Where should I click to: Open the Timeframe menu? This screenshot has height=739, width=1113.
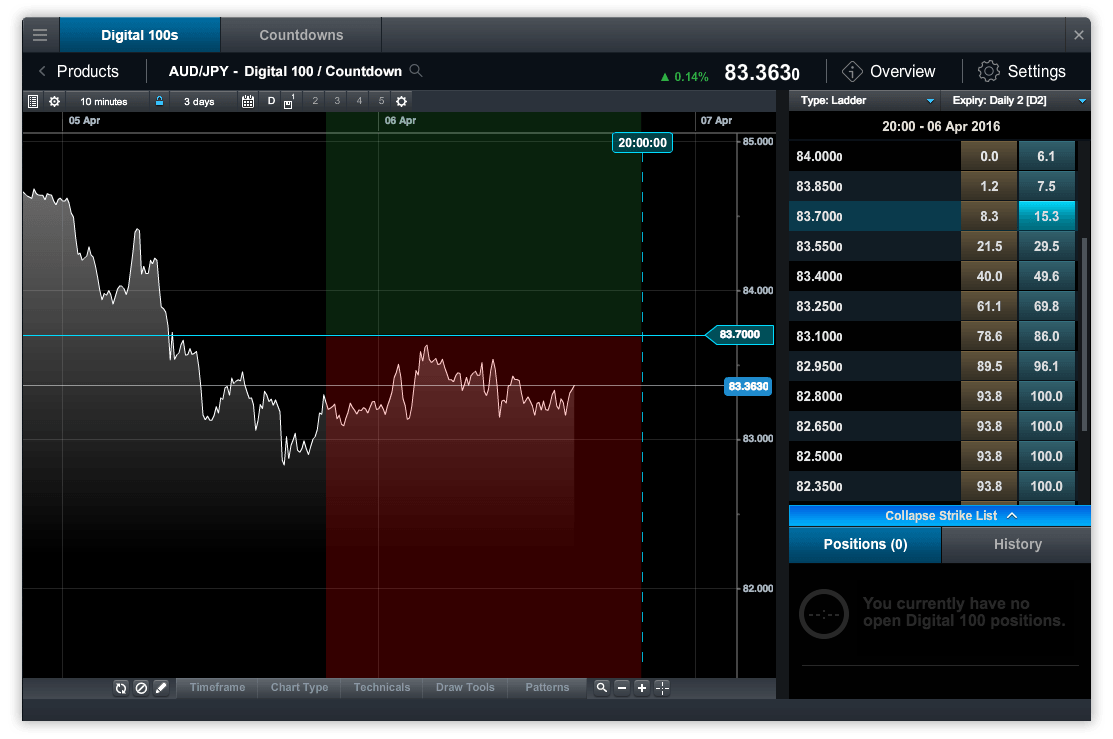point(217,688)
